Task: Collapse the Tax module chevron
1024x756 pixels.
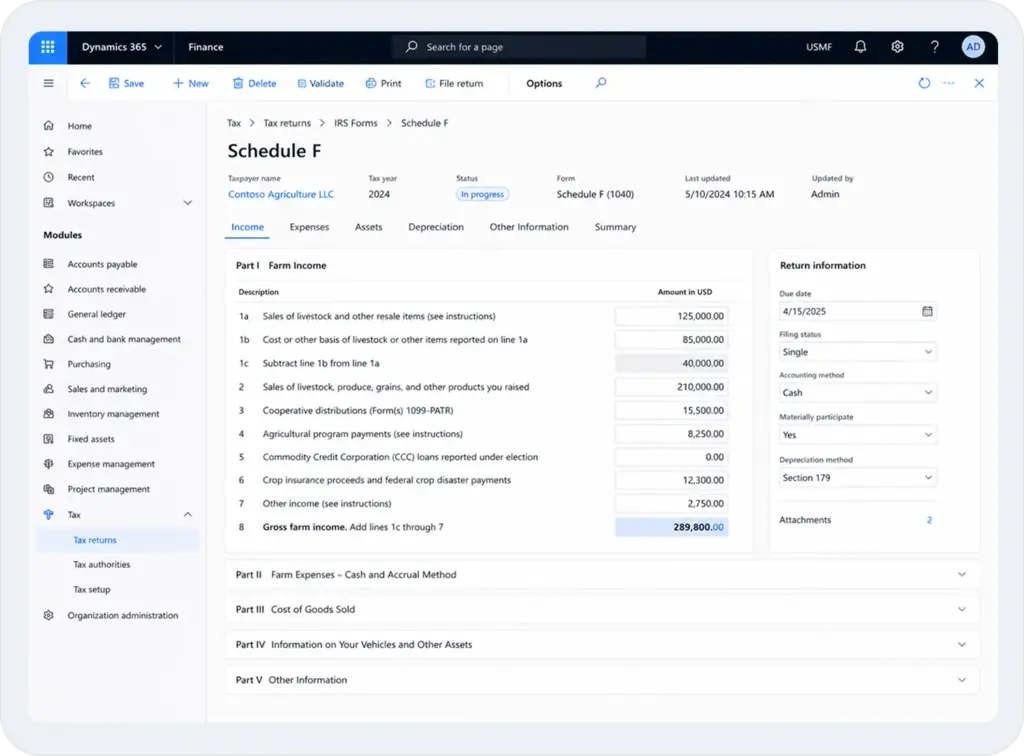Action: click(x=187, y=514)
